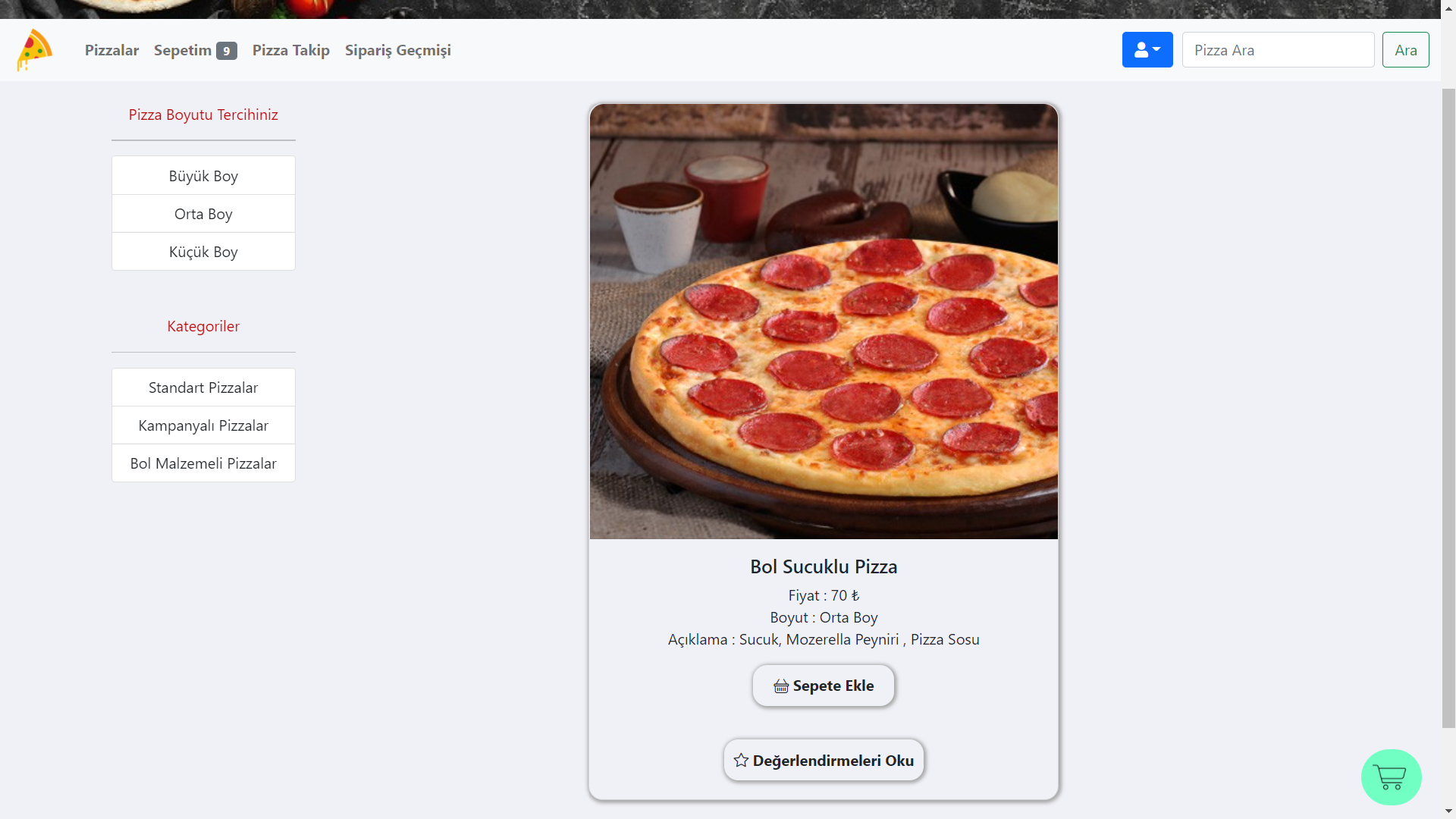Open Pizzalar in the navbar
The height and width of the screenshot is (819, 1456).
pos(111,50)
